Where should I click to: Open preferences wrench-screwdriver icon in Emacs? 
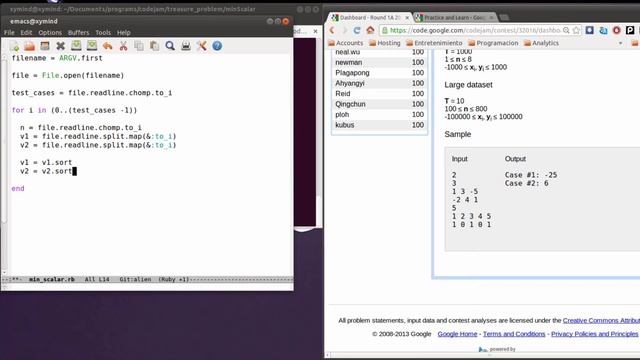pyautogui.click(x=201, y=46)
